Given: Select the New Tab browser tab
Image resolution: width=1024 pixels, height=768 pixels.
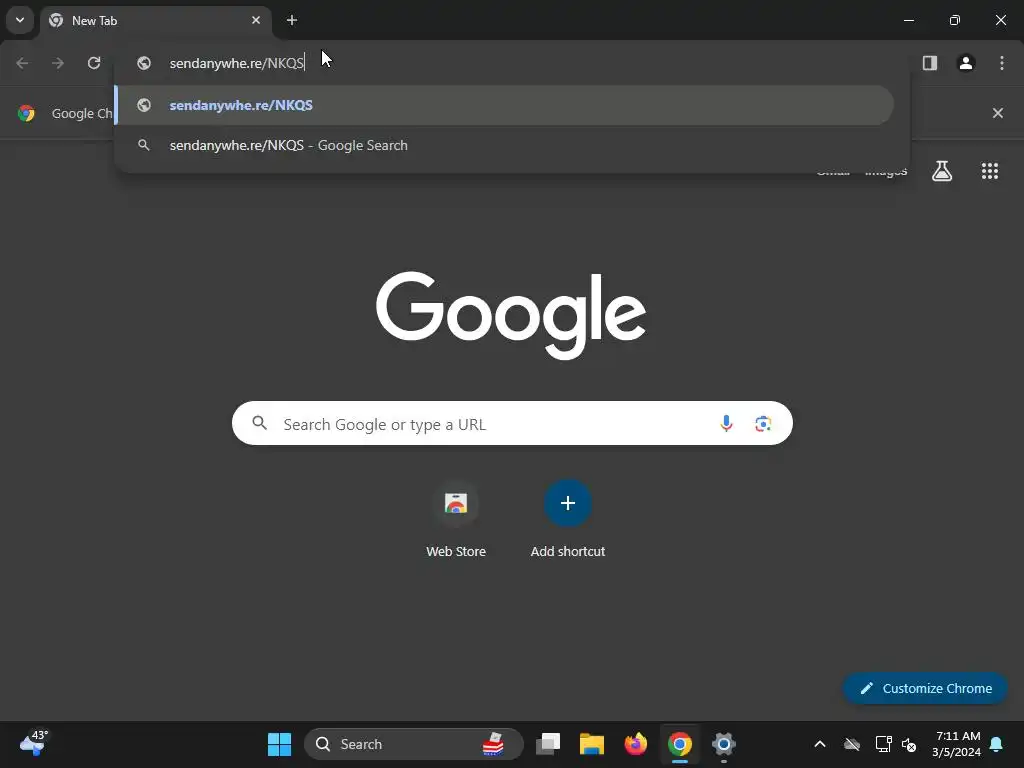Looking at the screenshot, I should [156, 21].
